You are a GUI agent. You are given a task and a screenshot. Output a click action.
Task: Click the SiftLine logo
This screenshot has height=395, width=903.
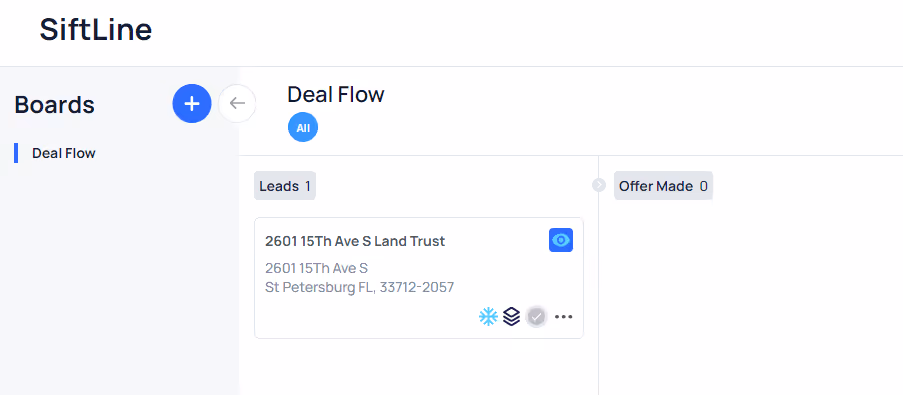coord(96,30)
